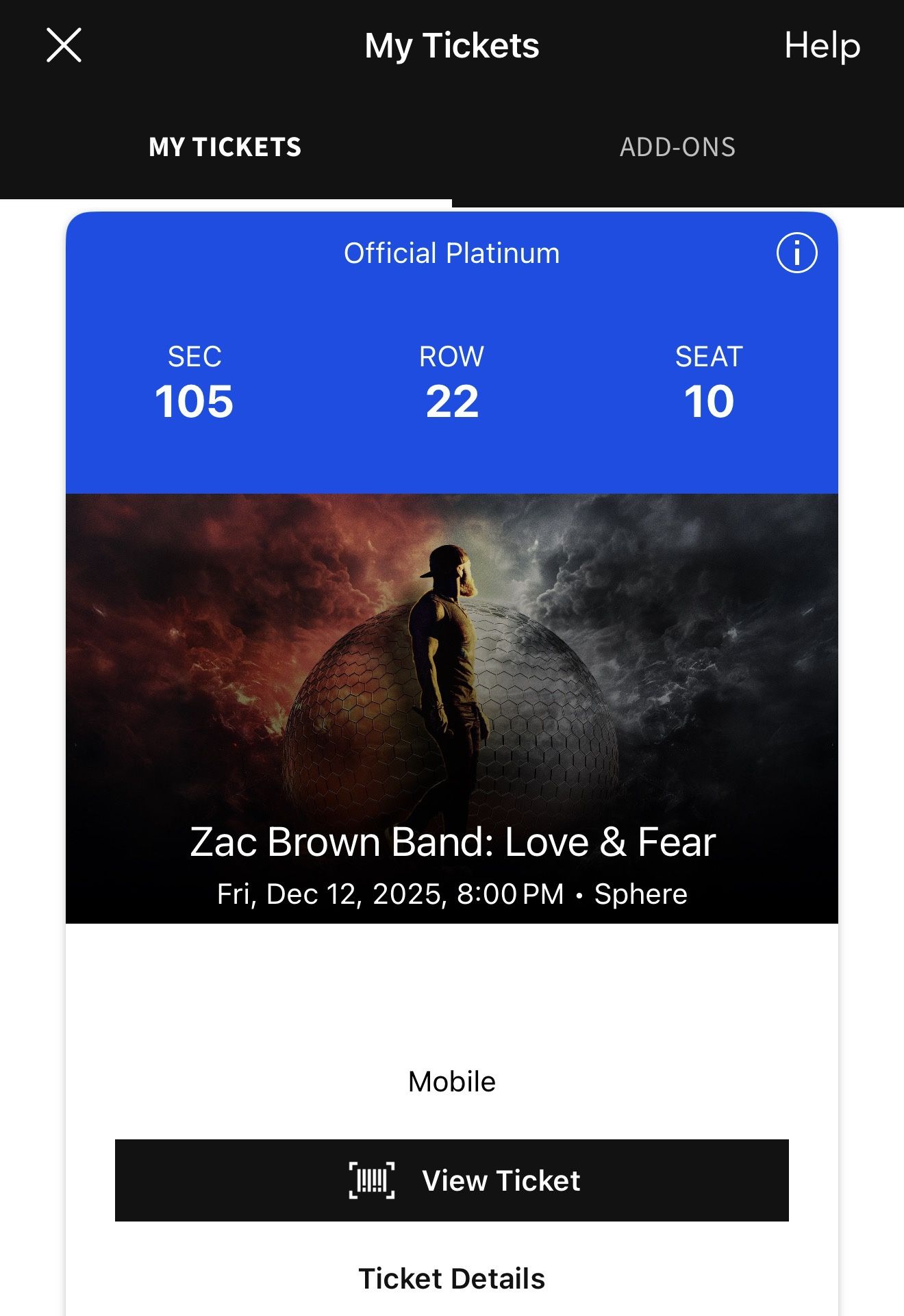Tap View Ticket to show the barcode
904x1316 pixels.
pos(452,1180)
